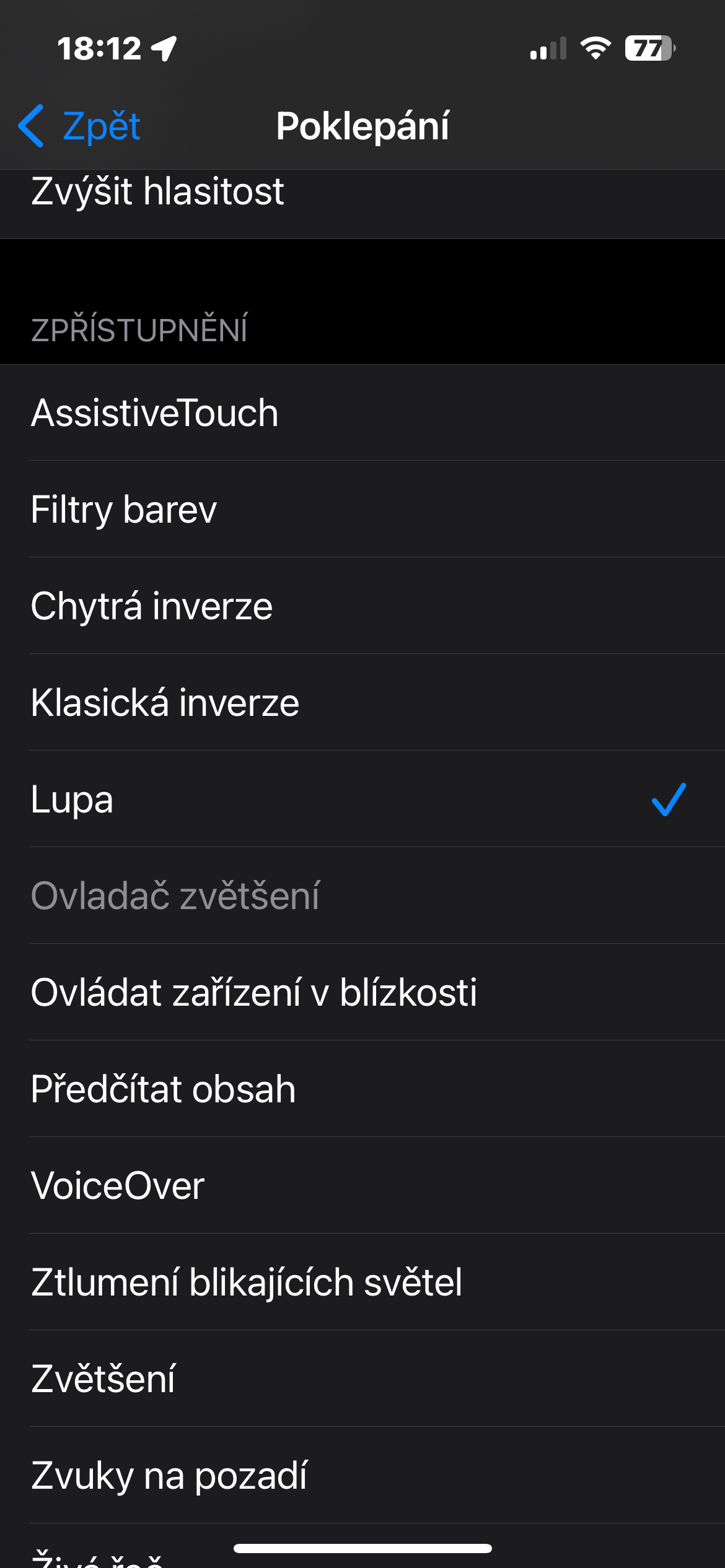Tap the Wi-Fi status icon

(595, 48)
